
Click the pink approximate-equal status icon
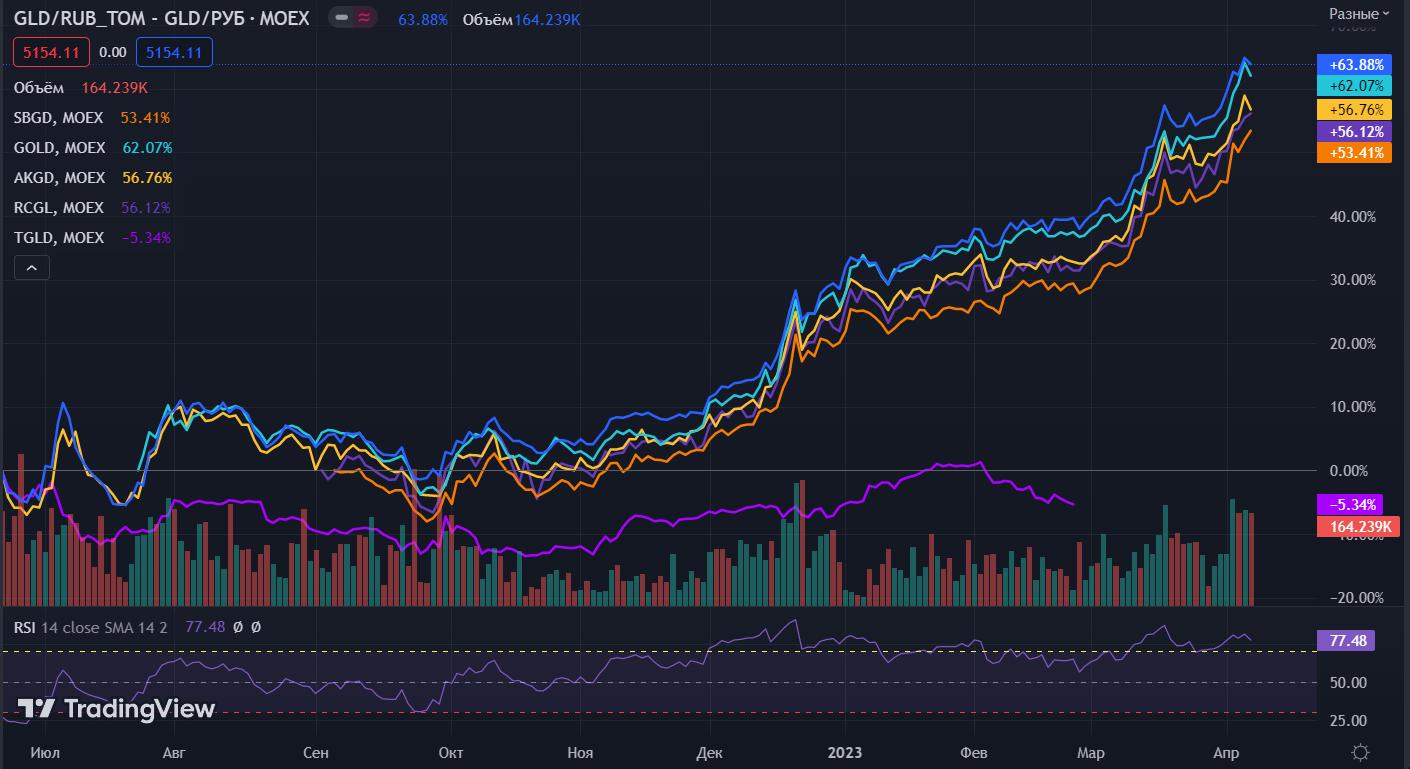tap(365, 18)
